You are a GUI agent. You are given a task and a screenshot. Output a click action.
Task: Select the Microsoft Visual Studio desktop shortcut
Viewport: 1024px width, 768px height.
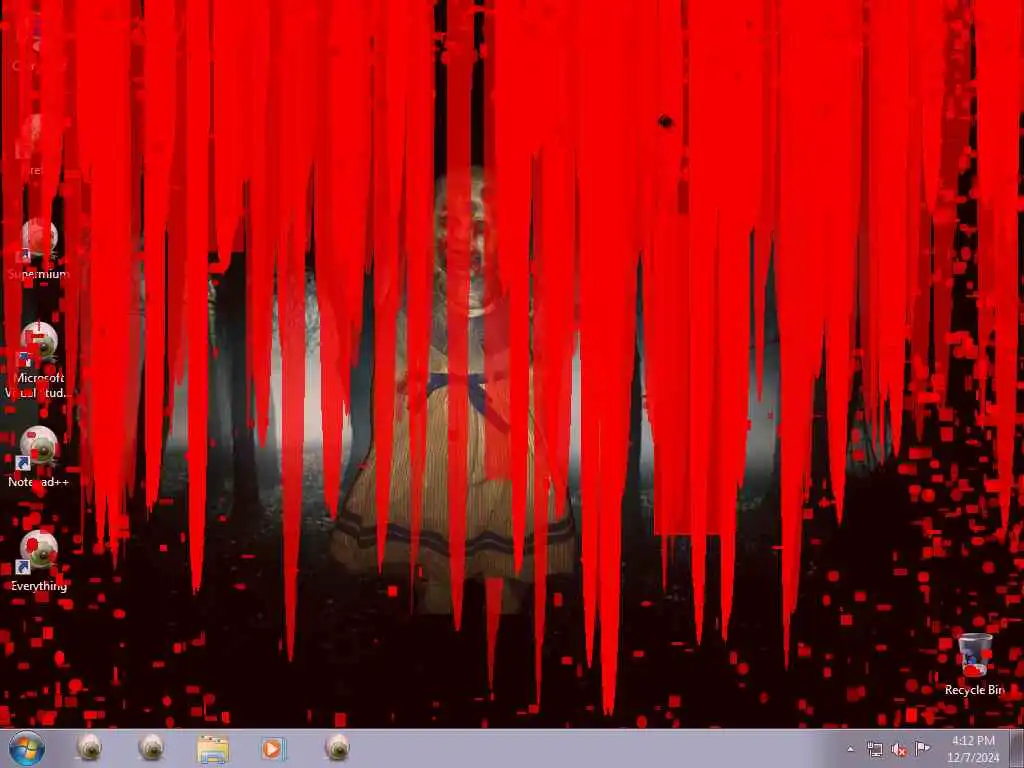click(x=38, y=360)
